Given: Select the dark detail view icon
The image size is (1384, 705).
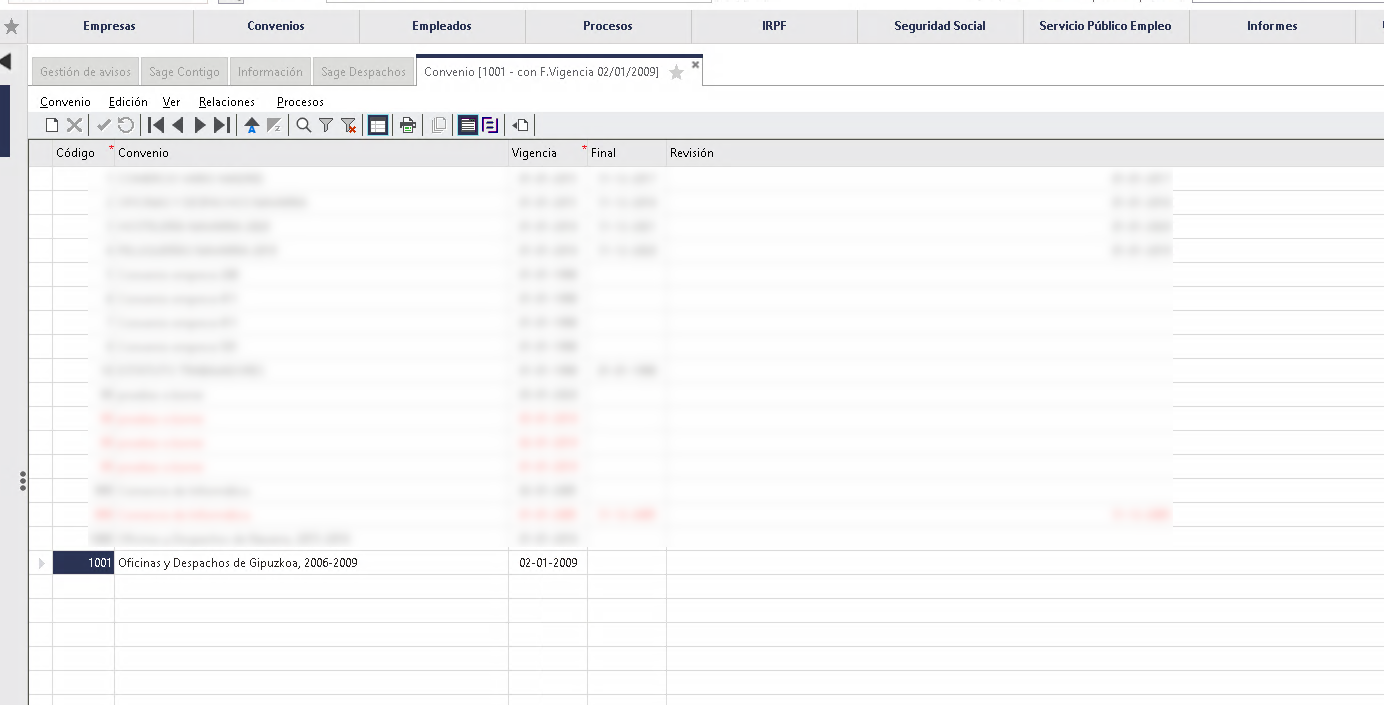Looking at the screenshot, I should click(468, 125).
